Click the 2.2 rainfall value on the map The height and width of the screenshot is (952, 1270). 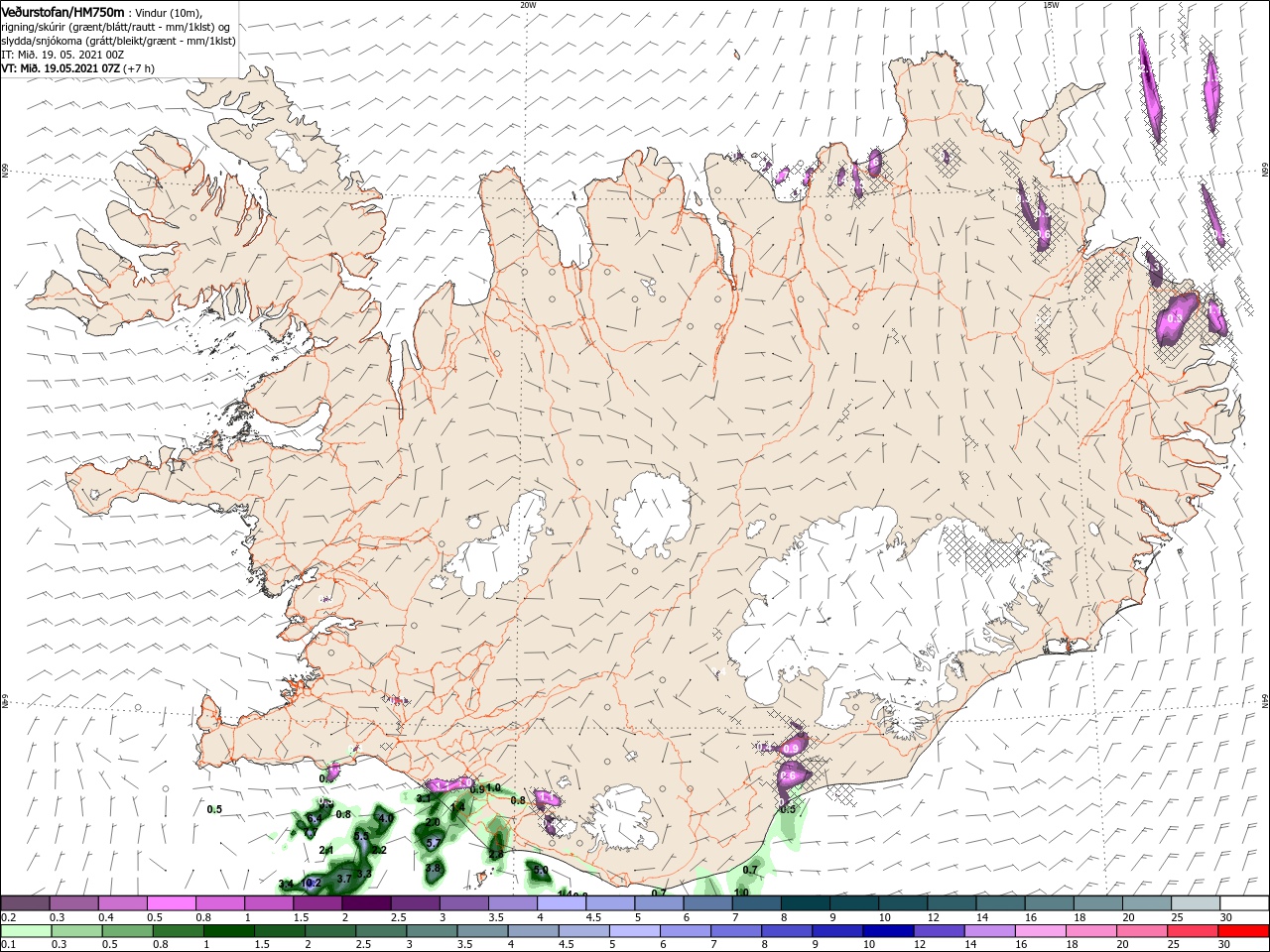click(379, 850)
